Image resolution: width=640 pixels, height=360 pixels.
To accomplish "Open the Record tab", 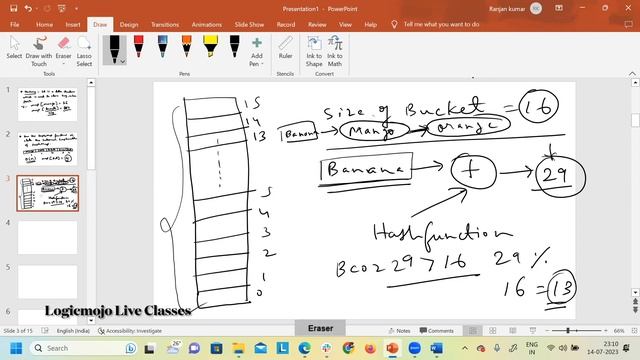I will 286,24.
